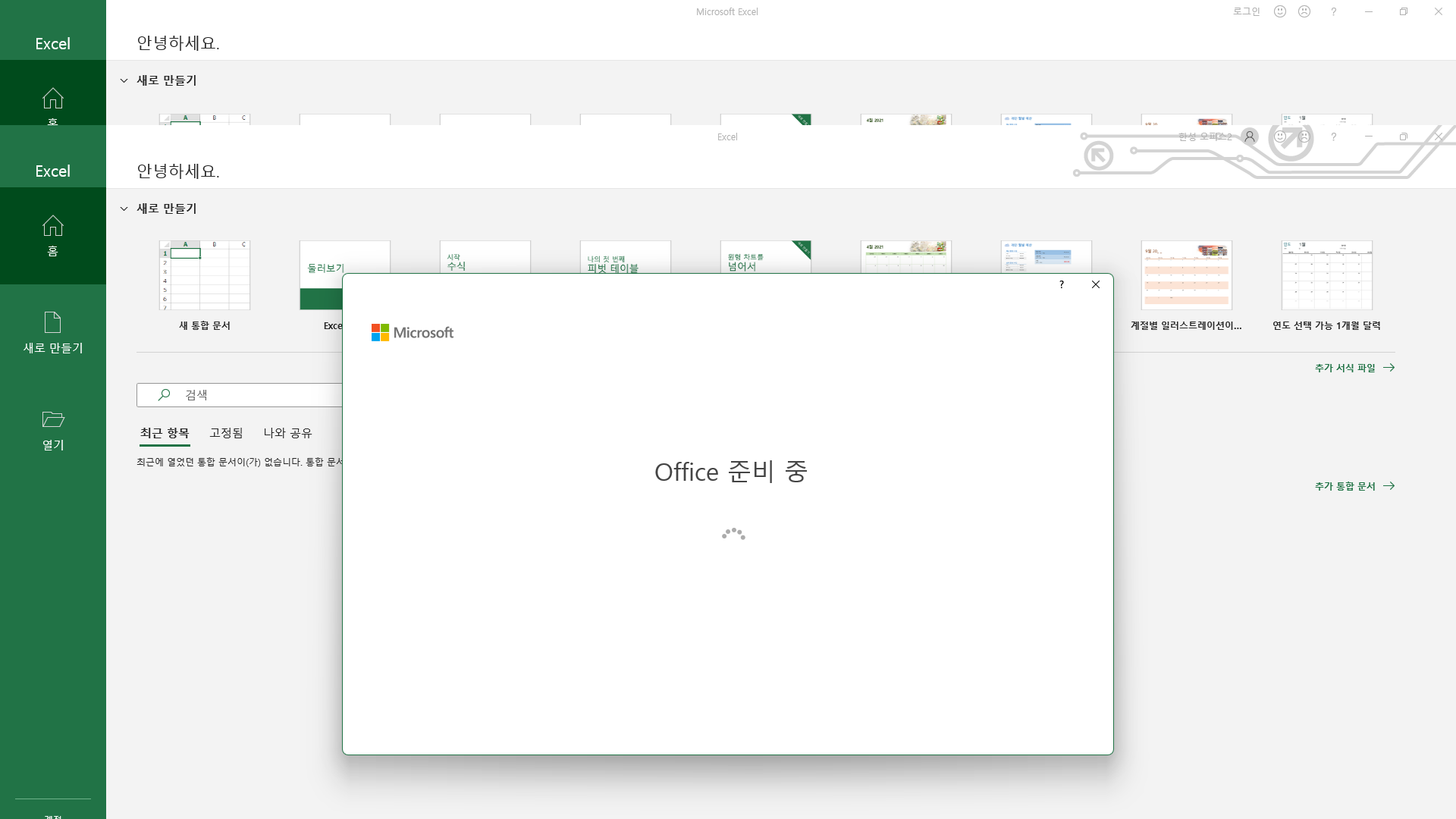Click the frown feedback icon in the back window
The width and height of the screenshot is (1456, 819).
(x=1304, y=11)
